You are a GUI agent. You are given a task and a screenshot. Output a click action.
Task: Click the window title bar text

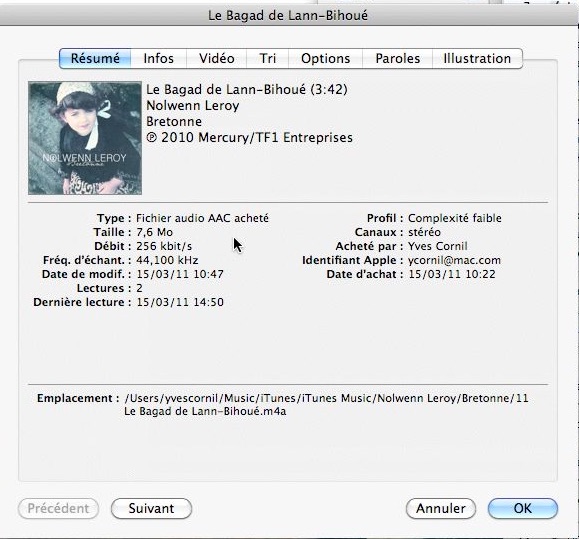[x=288, y=16]
